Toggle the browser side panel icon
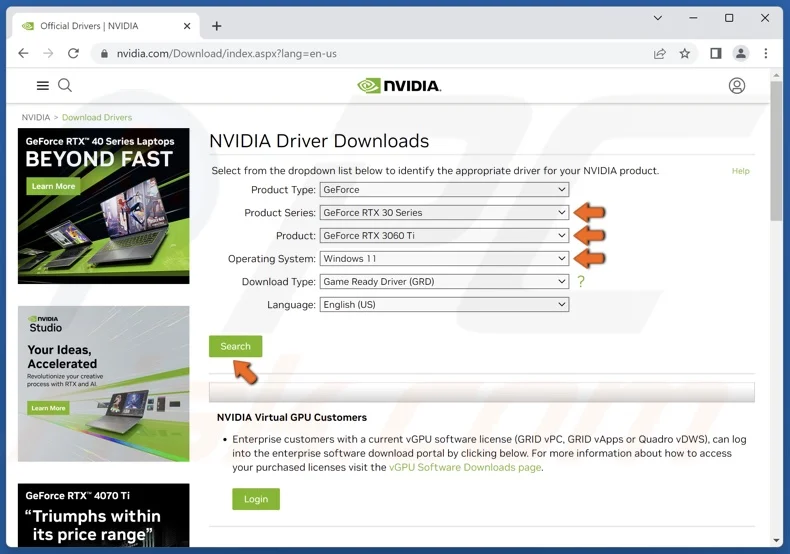The image size is (790, 554). point(715,53)
